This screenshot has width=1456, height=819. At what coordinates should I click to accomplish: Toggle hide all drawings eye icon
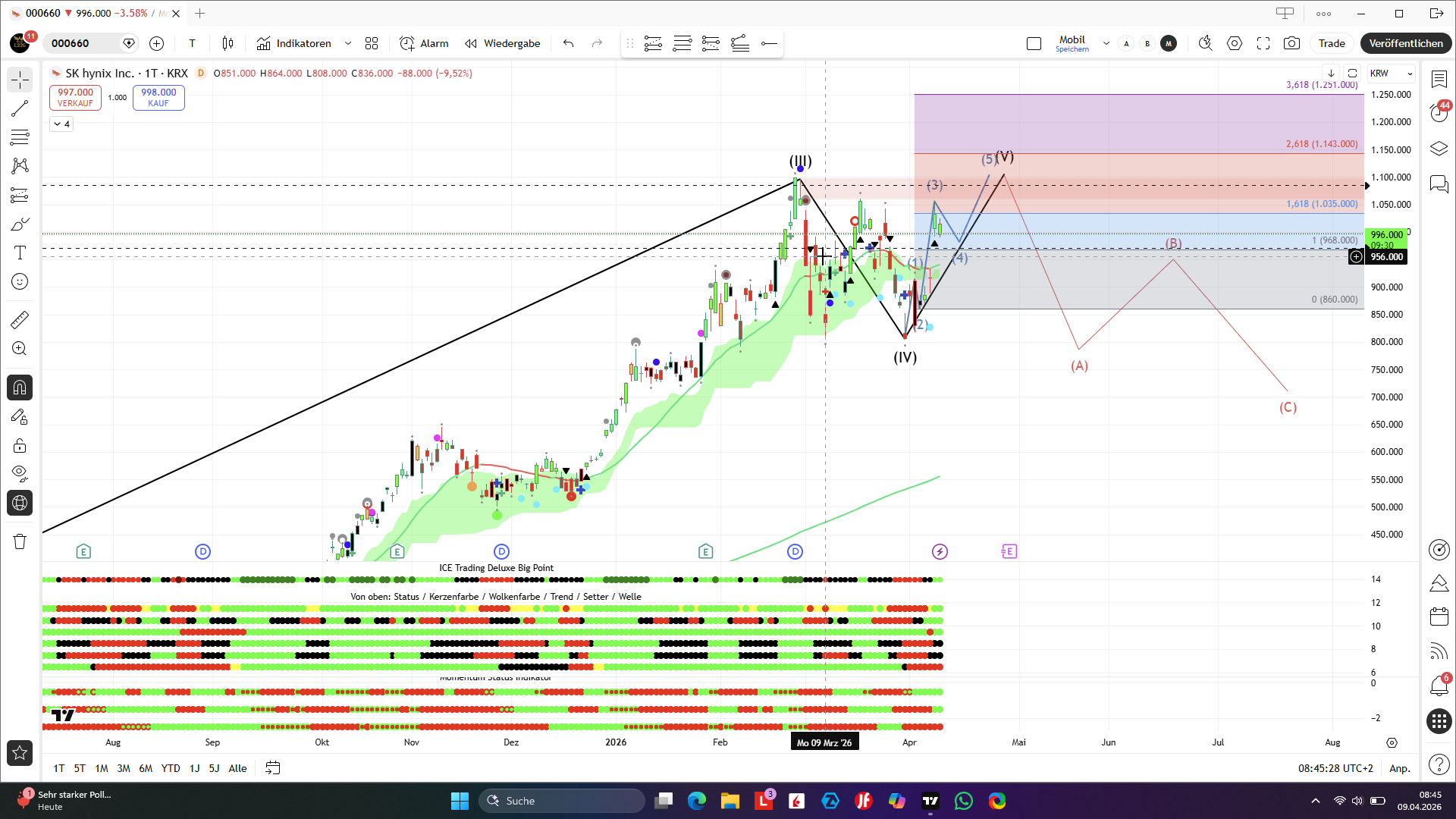[x=20, y=474]
